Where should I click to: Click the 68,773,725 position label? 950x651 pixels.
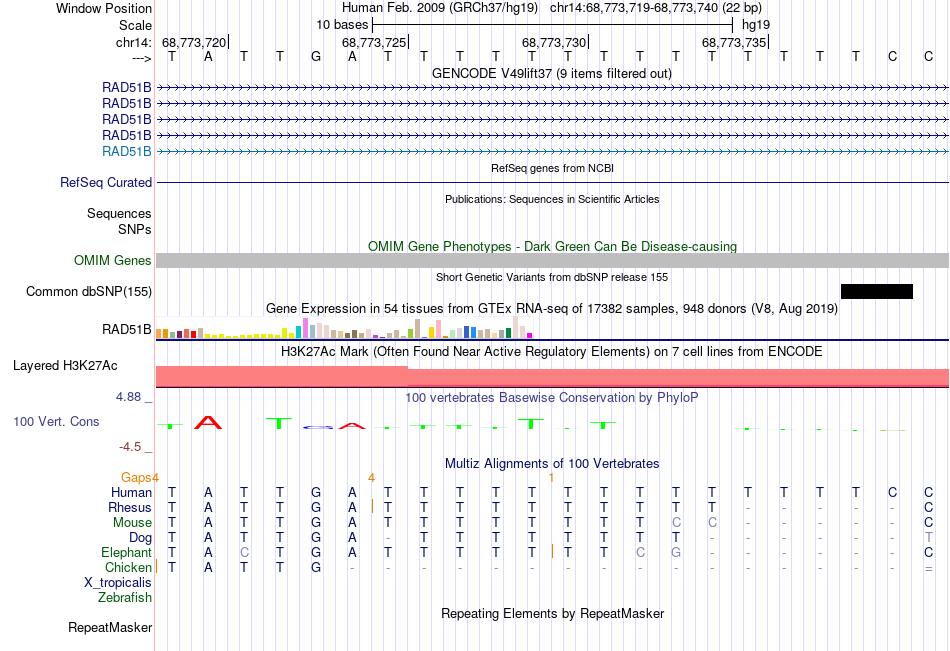tap(374, 42)
